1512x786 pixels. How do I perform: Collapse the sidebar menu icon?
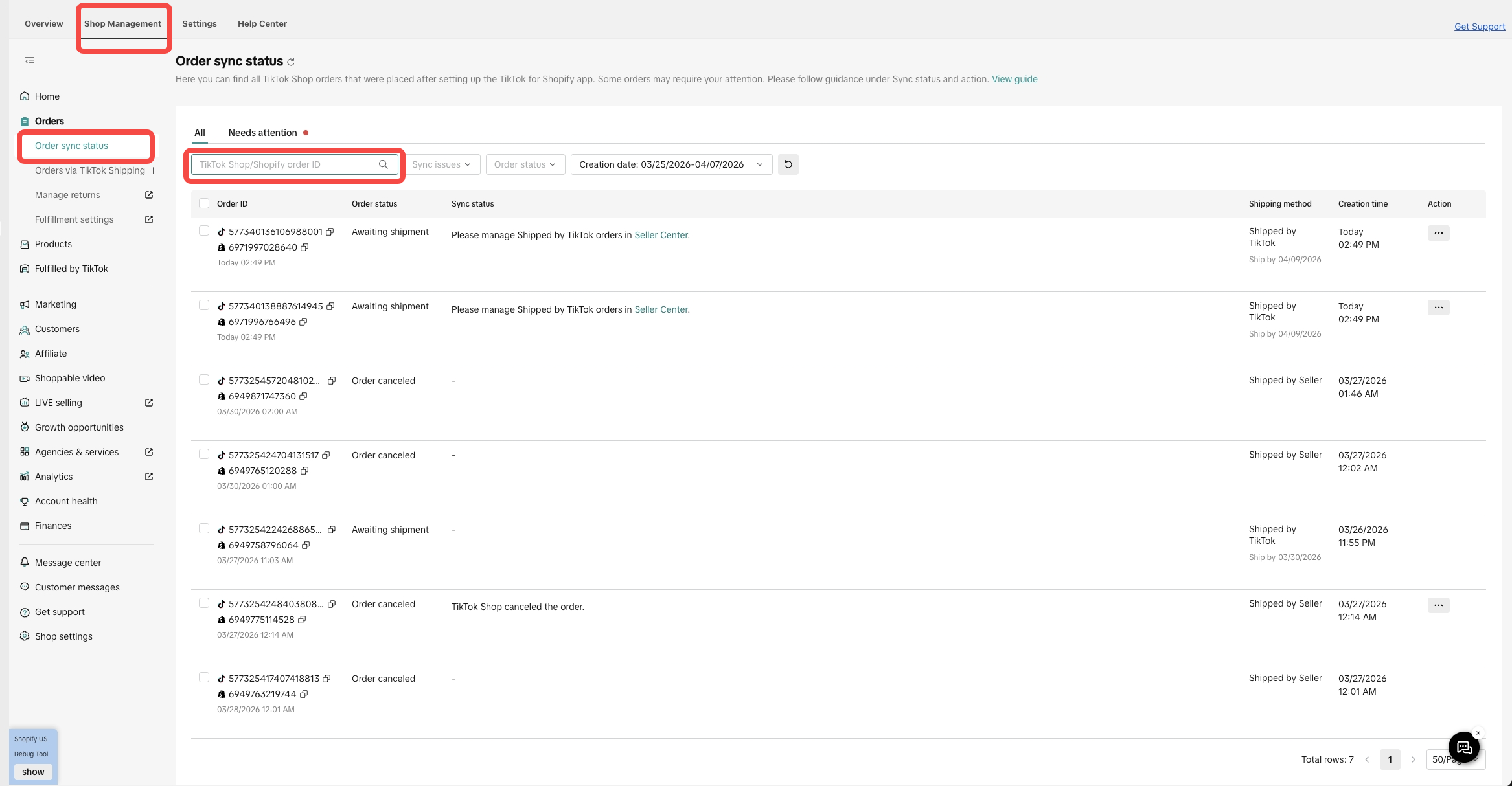30,60
